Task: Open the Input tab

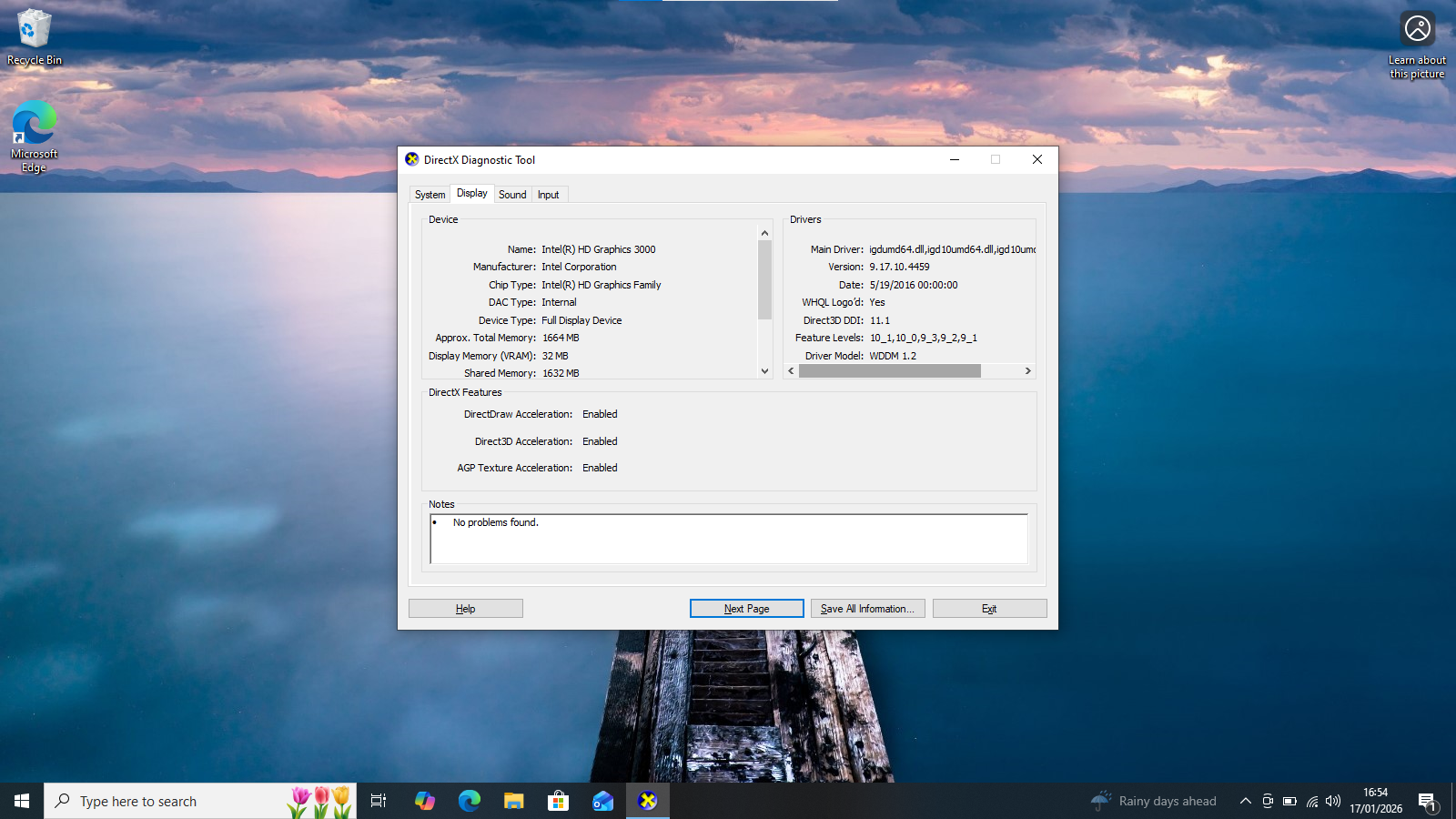Action: coord(548,194)
